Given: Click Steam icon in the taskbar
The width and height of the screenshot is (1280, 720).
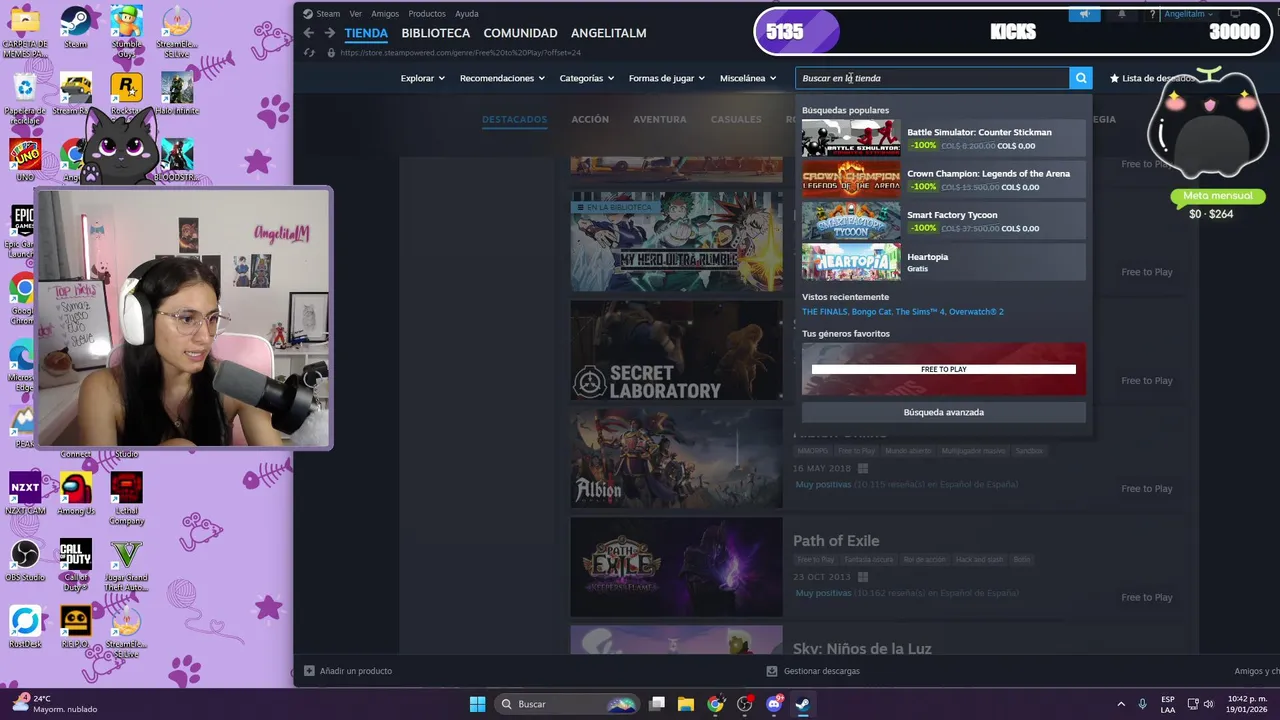Looking at the screenshot, I should (803, 704).
